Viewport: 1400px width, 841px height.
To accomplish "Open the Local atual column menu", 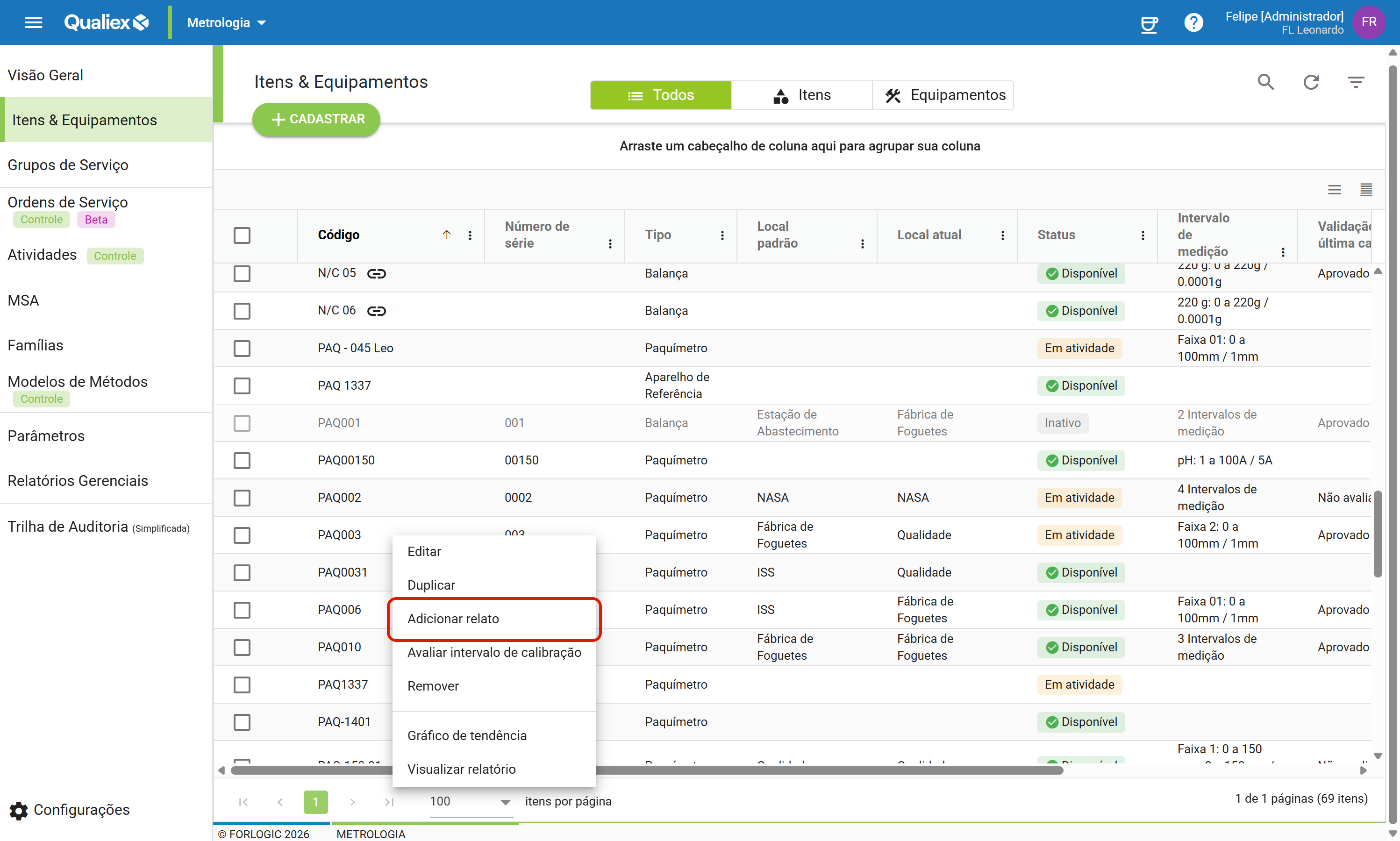I will tap(1002, 235).
